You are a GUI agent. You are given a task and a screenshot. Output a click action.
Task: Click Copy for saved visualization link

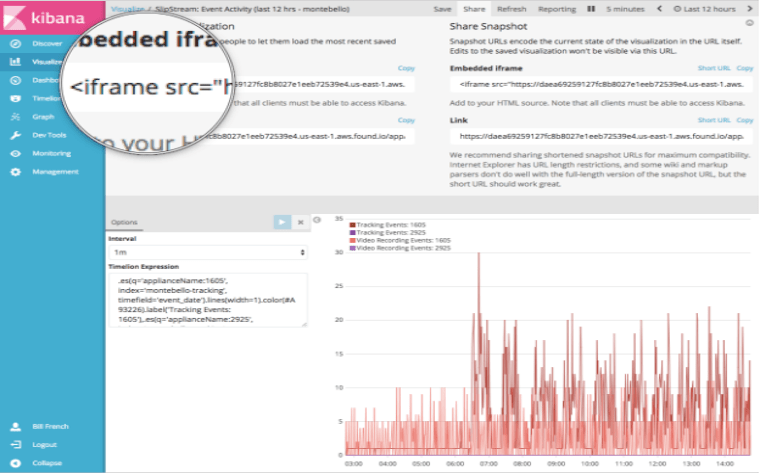tap(406, 120)
